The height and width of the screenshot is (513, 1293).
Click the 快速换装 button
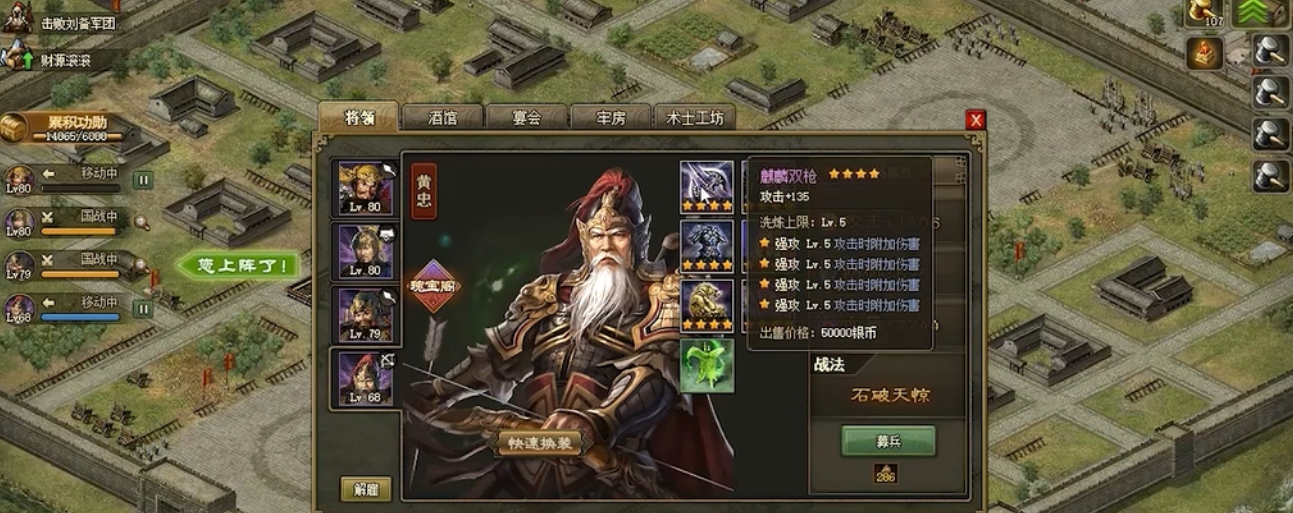coord(539,443)
